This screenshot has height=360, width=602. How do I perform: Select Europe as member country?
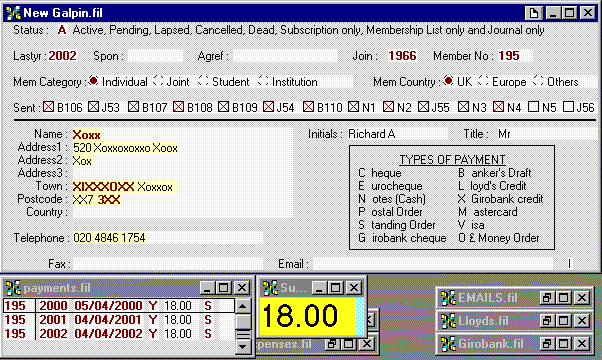[x=483, y=81]
